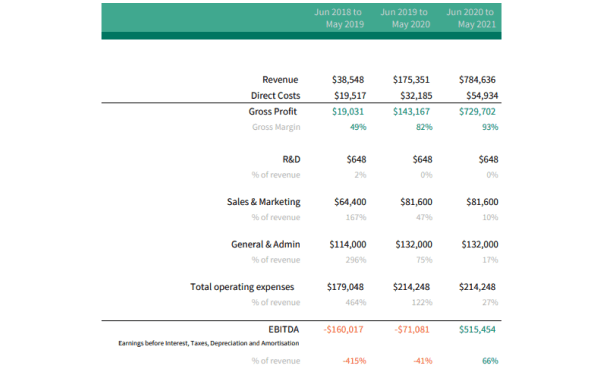Click Total operating expenses percentage 464%
Image resolution: width=600 pixels, height=371 pixels.
pyautogui.click(x=356, y=303)
